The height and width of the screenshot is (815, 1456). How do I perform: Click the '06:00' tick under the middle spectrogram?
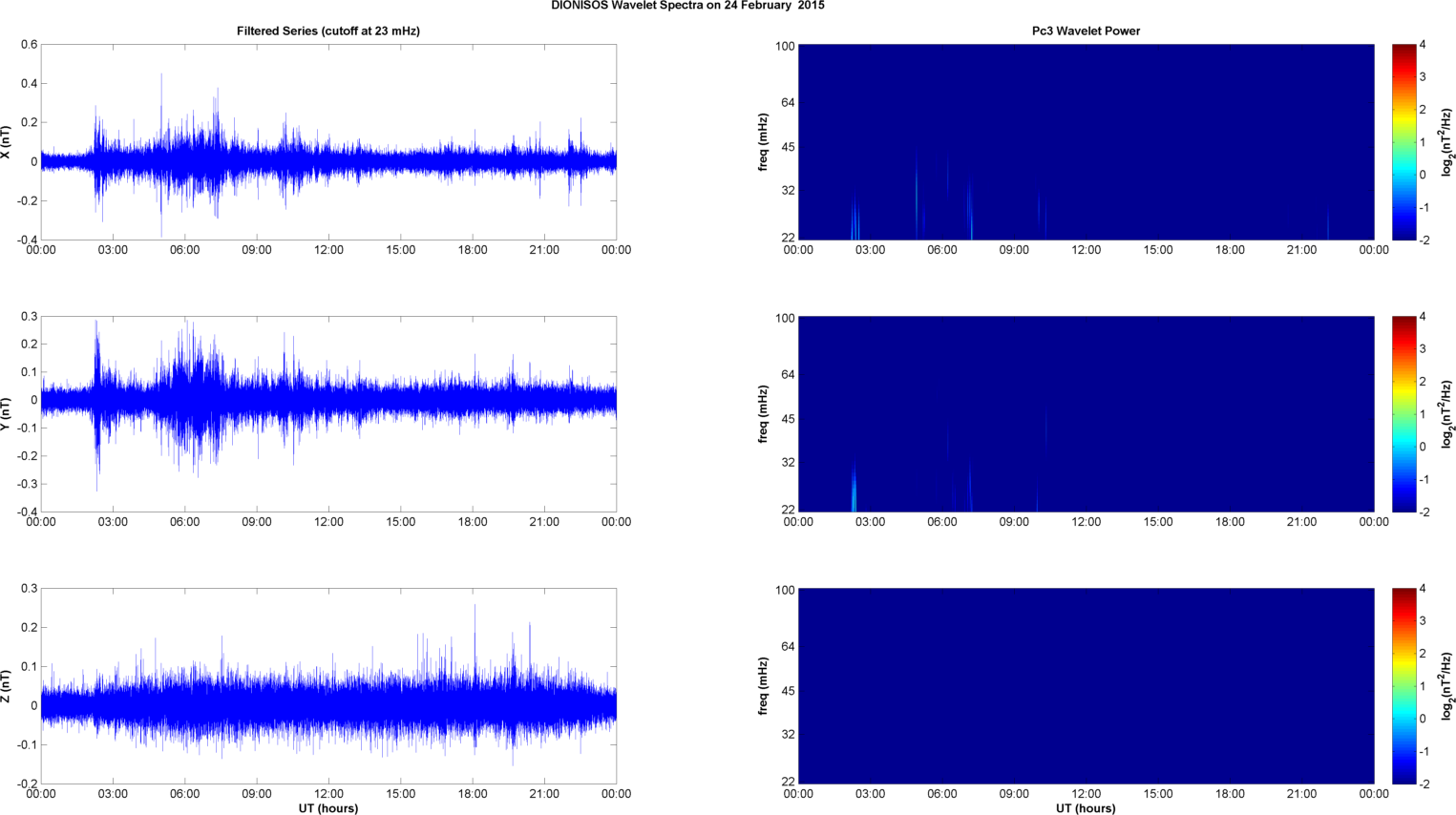pyautogui.click(x=941, y=522)
